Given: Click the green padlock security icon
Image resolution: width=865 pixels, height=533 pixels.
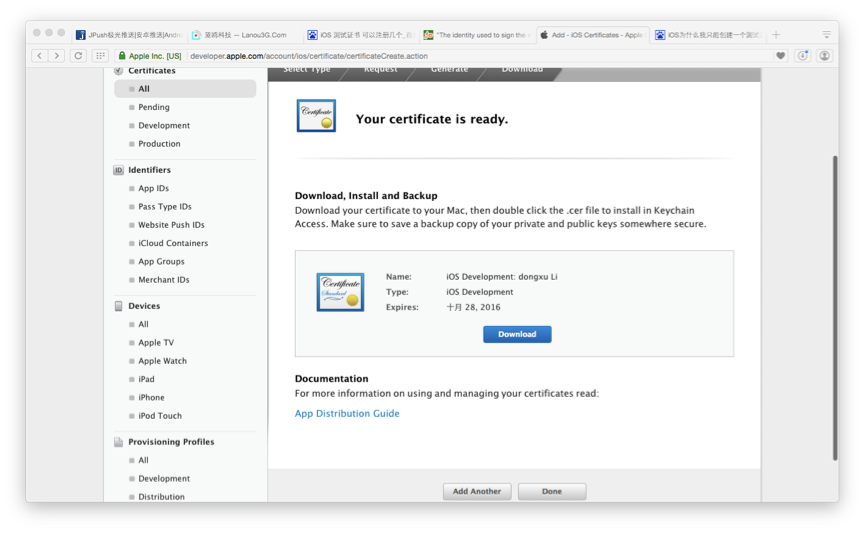Looking at the screenshot, I should click(x=122, y=56).
